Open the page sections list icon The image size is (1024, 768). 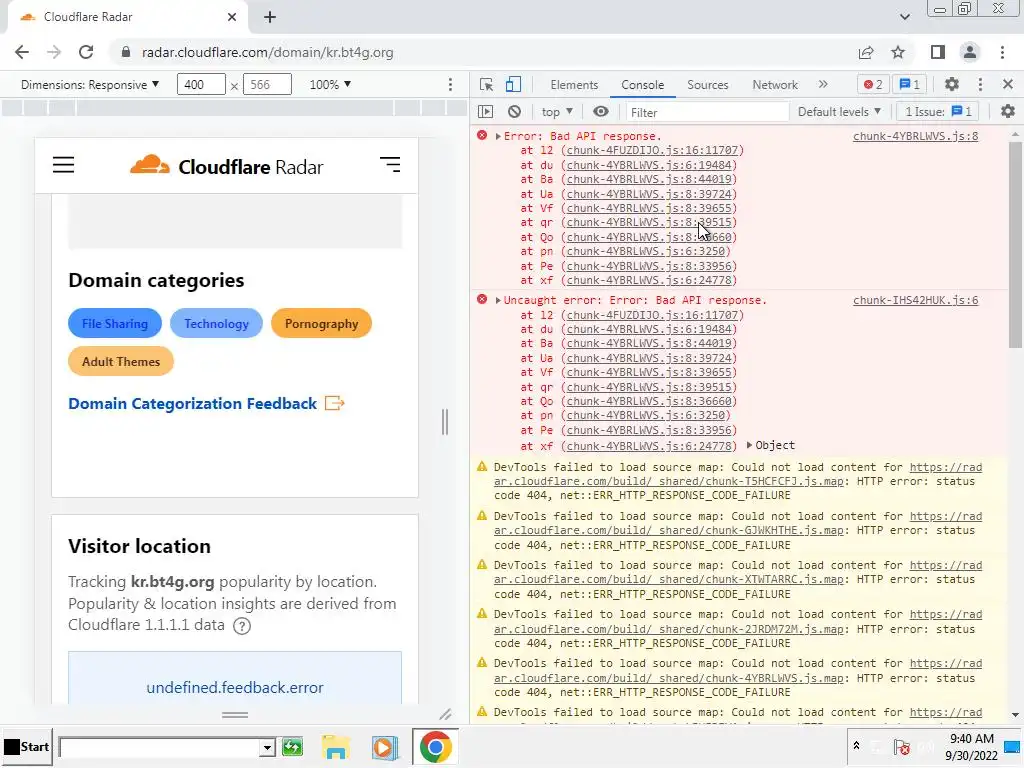pos(390,165)
